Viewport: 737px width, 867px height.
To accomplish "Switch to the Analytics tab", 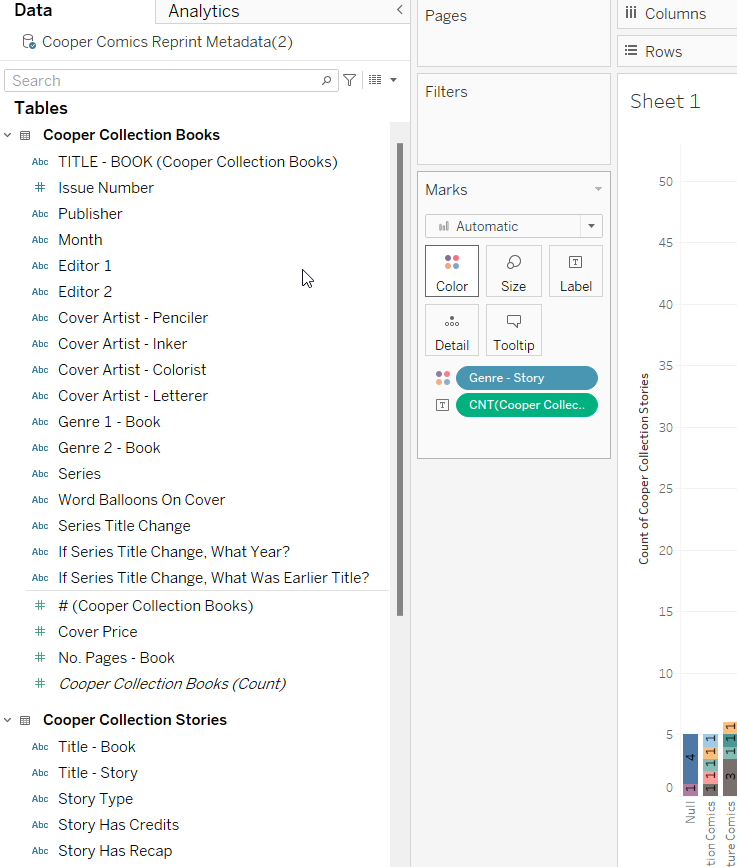I will [204, 11].
